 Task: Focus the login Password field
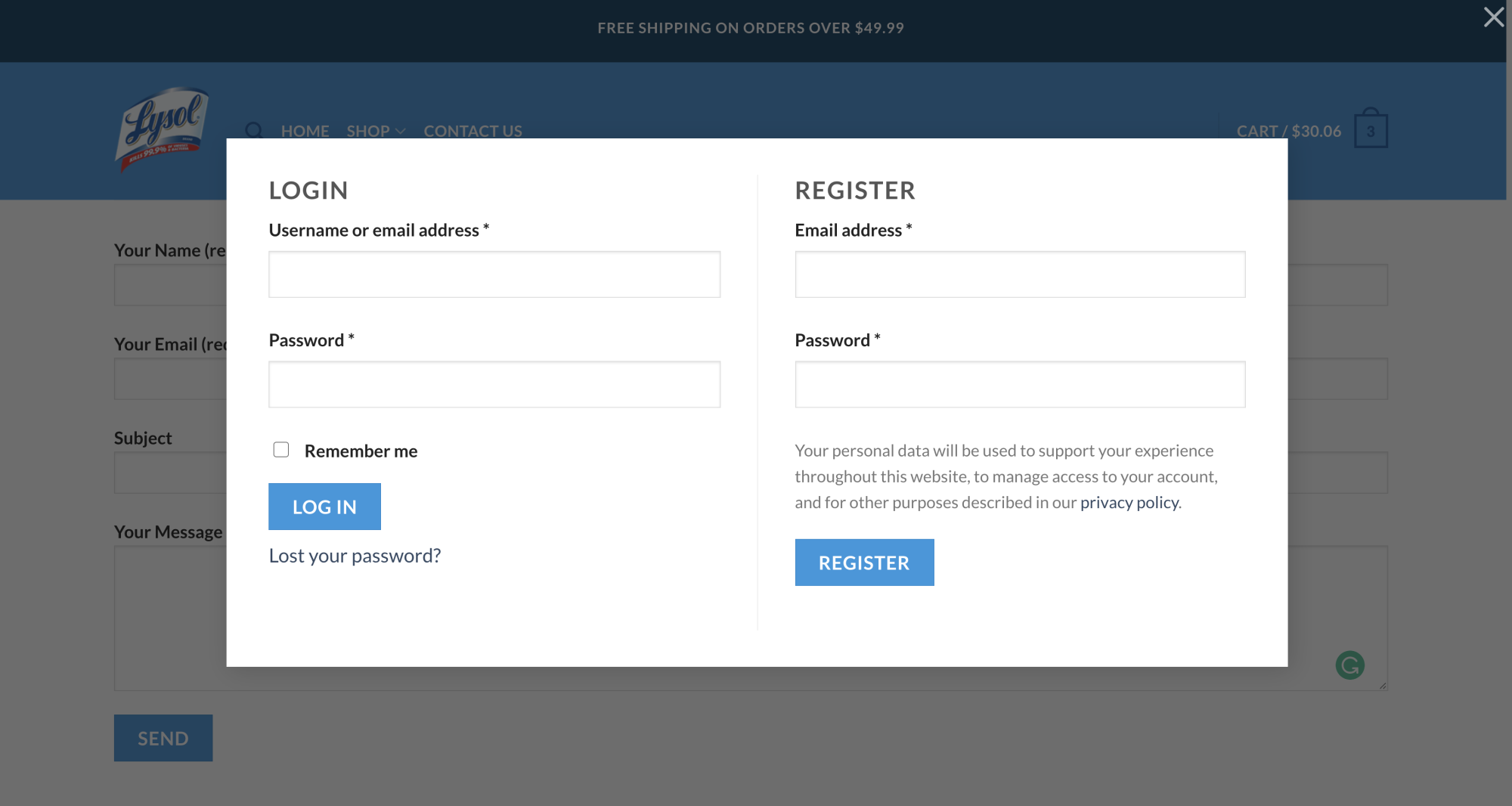[x=494, y=384]
